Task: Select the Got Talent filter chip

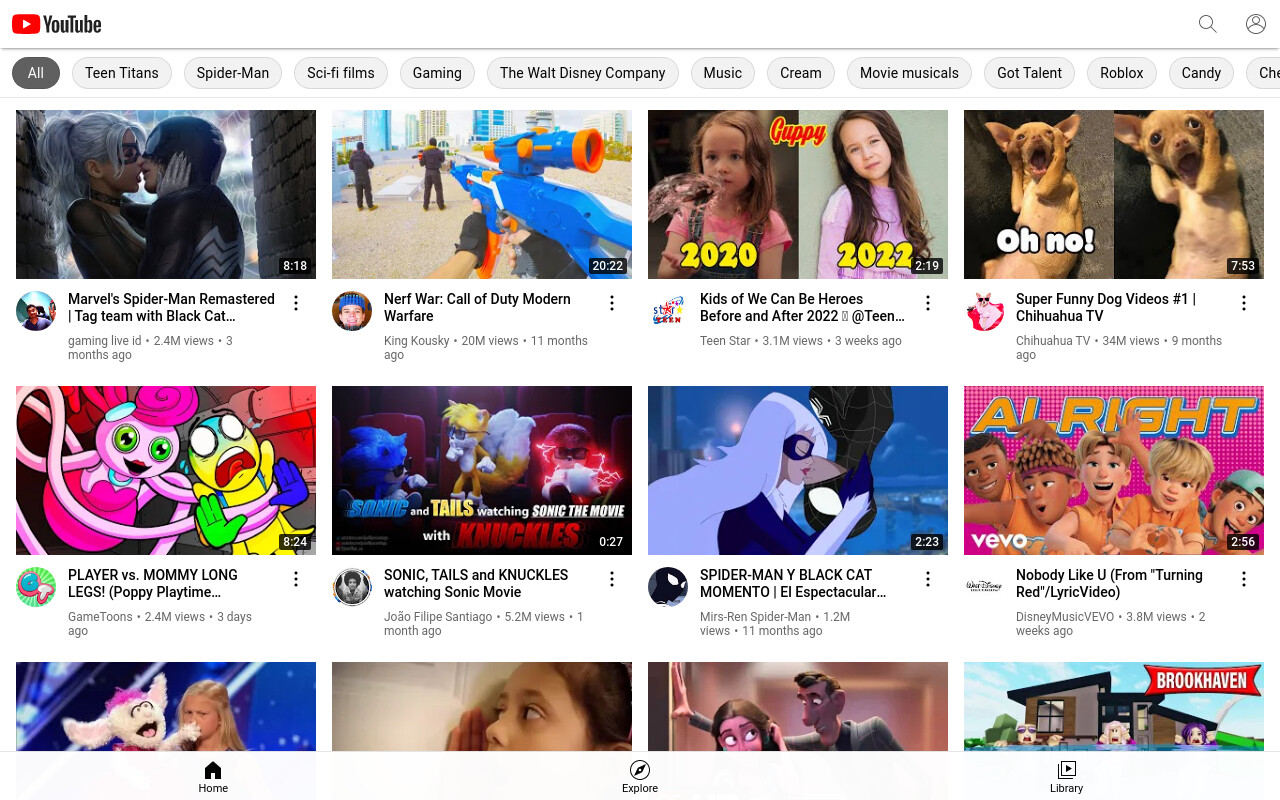Action: (x=1030, y=73)
